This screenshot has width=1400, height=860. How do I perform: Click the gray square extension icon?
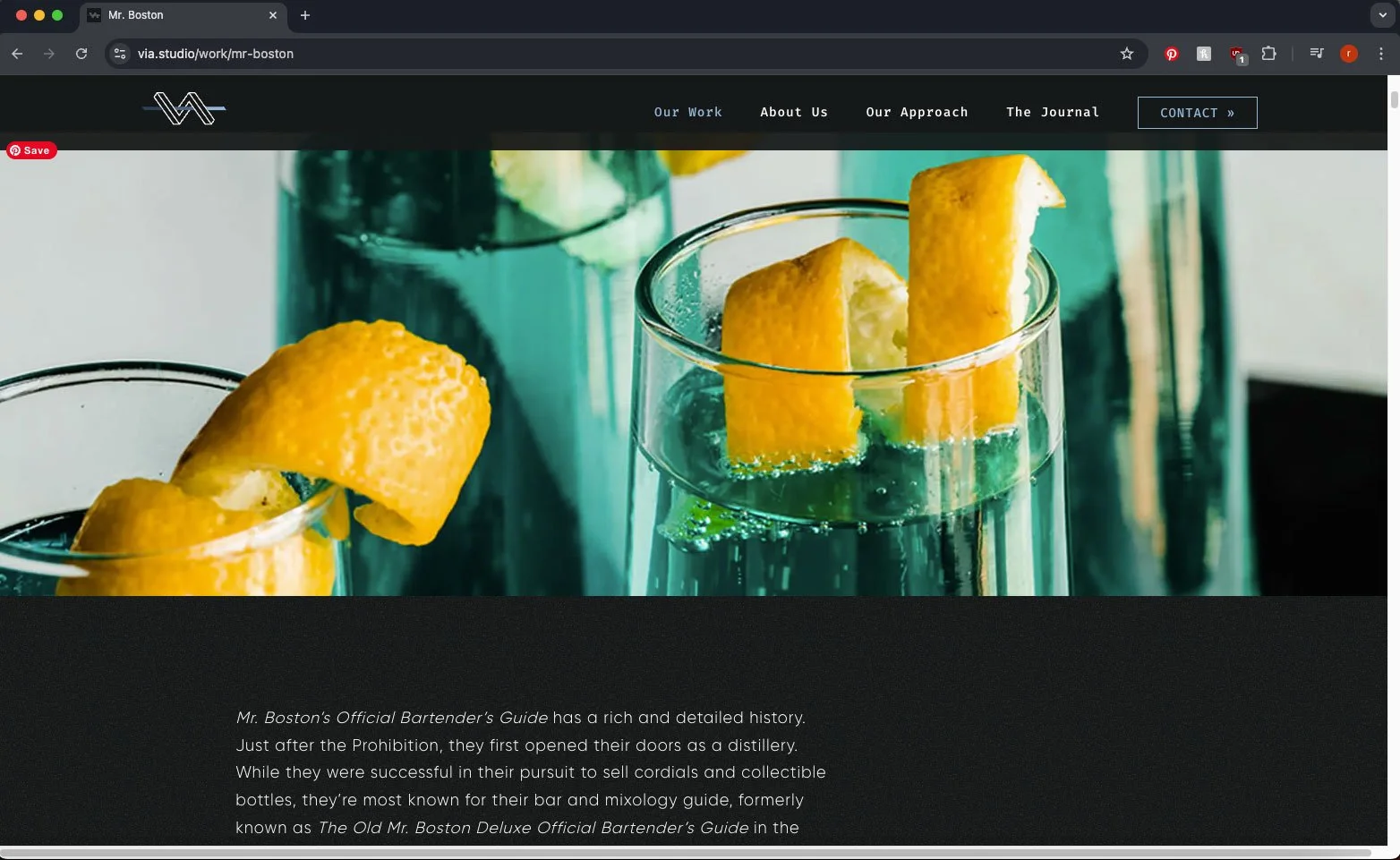[x=1204, y=54]
